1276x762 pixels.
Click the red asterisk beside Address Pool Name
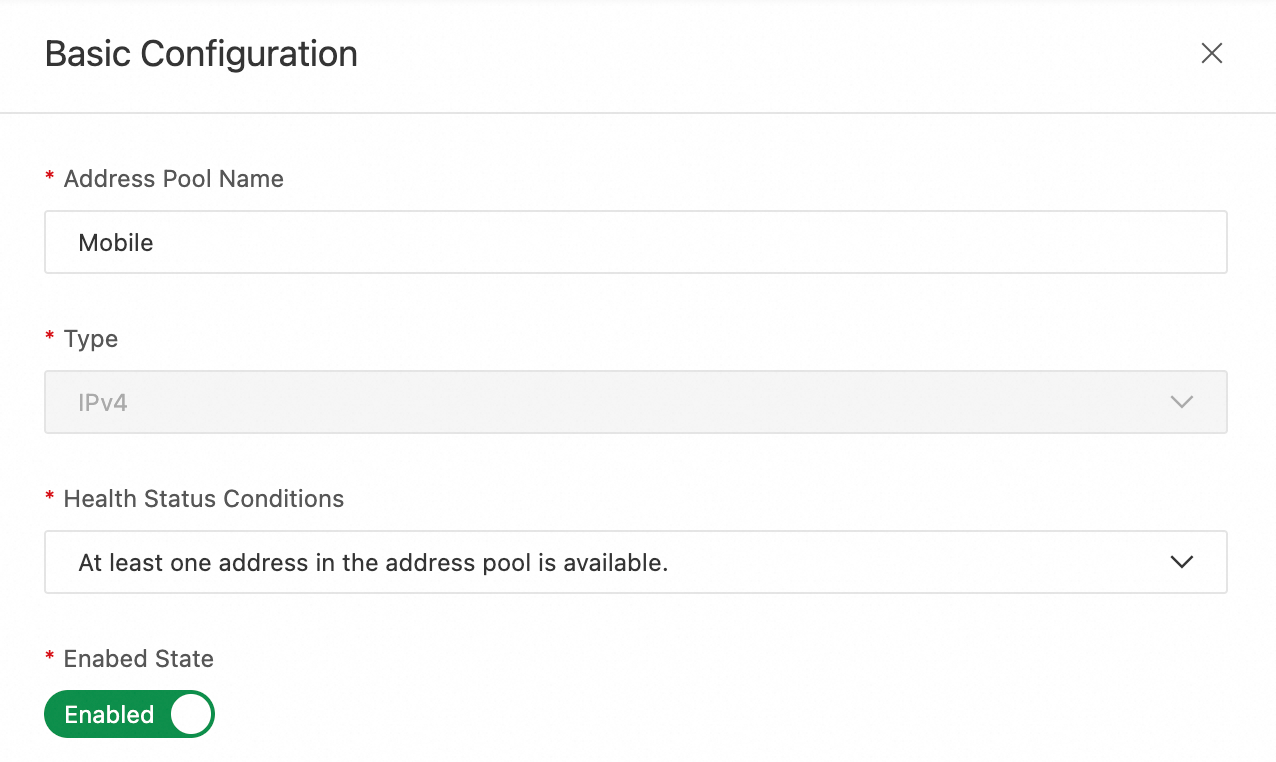(x=50, y=178)
